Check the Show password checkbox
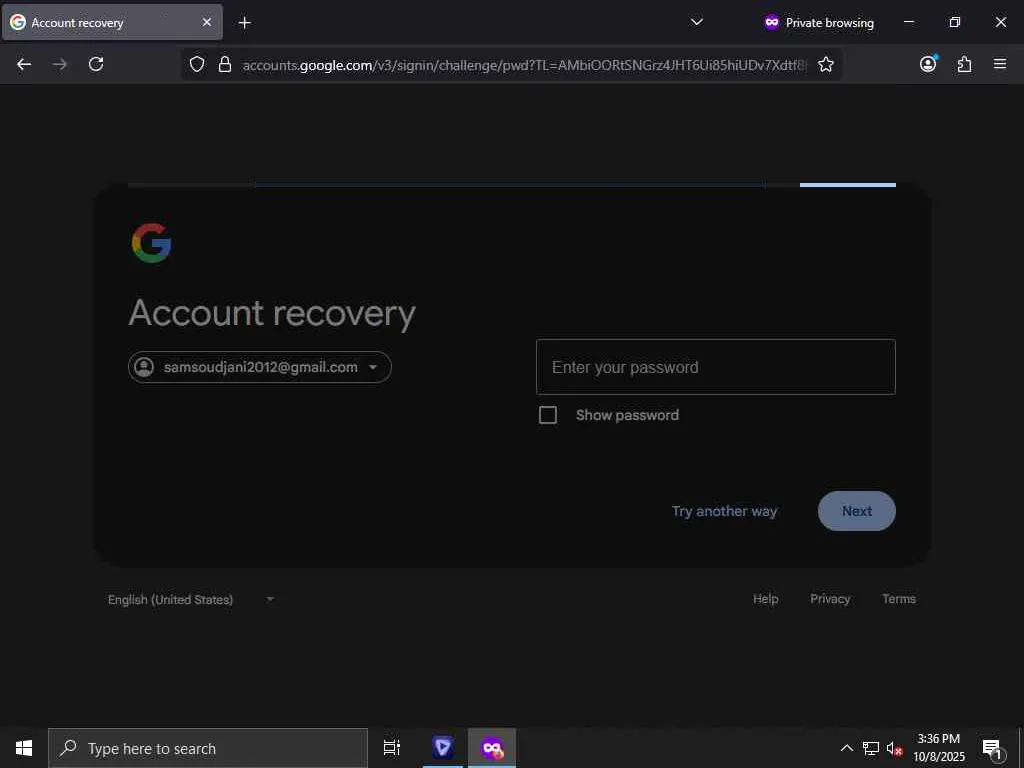The image size is (1024, 768). coord(548,415)
